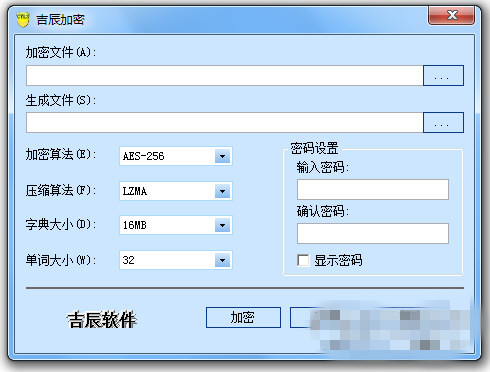Click the 单词大小(W) label
The image size is (490, 372).
(61, 260)
